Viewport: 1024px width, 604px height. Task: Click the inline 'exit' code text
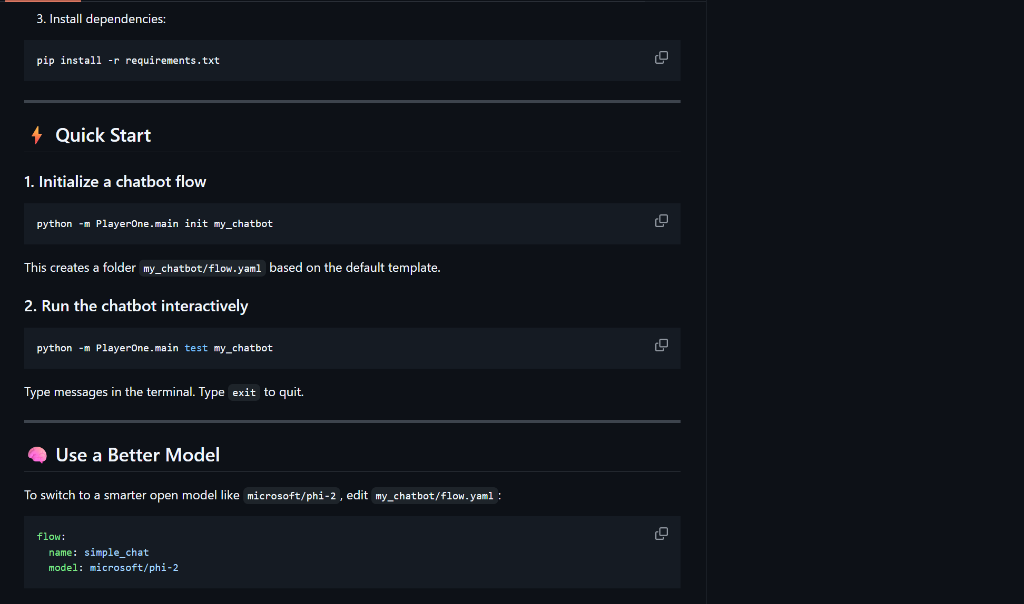pyautogui.click(x=244, y=393)
